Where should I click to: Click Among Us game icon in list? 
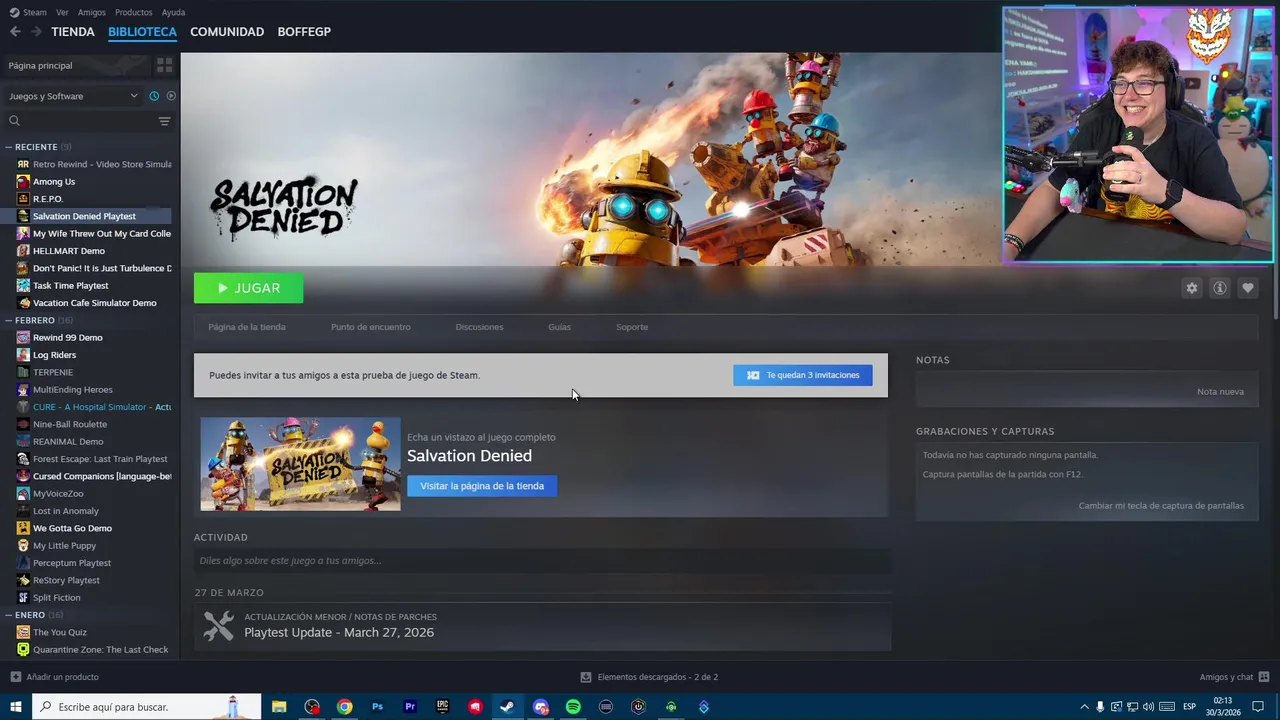23,182
